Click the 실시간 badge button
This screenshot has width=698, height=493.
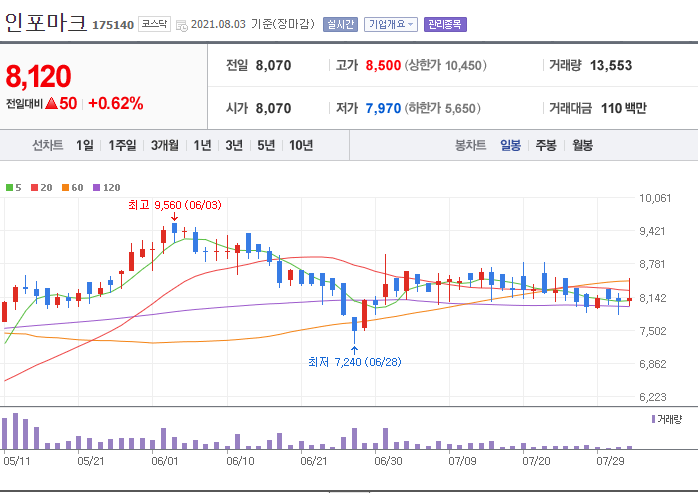click(341, 24)
